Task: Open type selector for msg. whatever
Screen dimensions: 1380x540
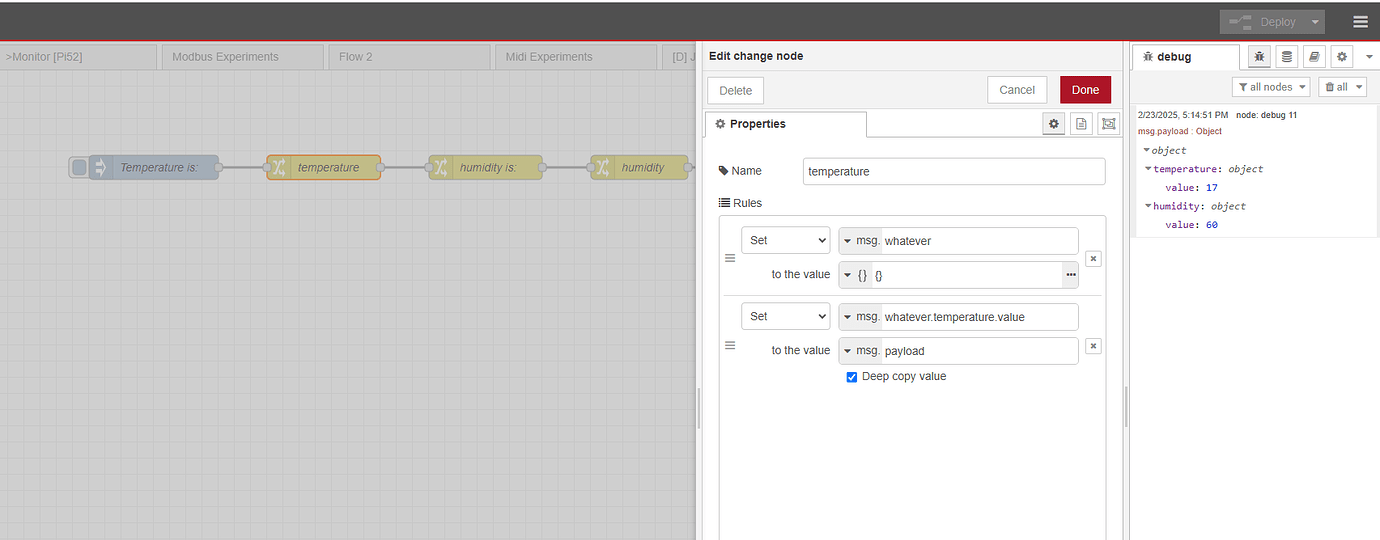Action: coord(860,241)
